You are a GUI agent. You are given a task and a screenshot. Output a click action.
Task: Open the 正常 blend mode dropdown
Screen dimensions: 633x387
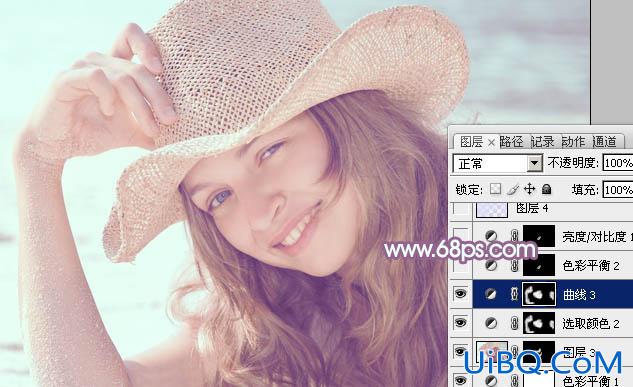497,163
